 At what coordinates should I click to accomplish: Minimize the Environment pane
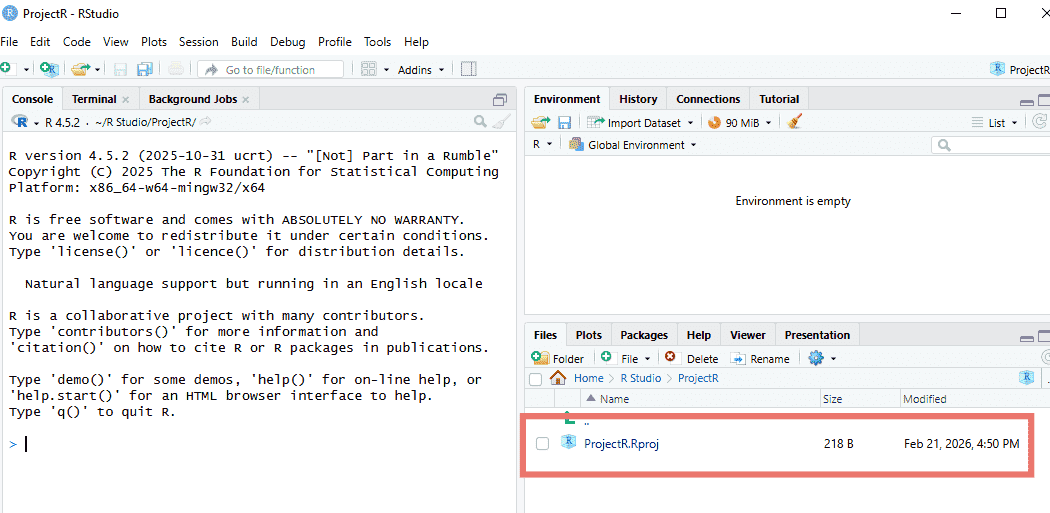click(x=1026, y=102)
